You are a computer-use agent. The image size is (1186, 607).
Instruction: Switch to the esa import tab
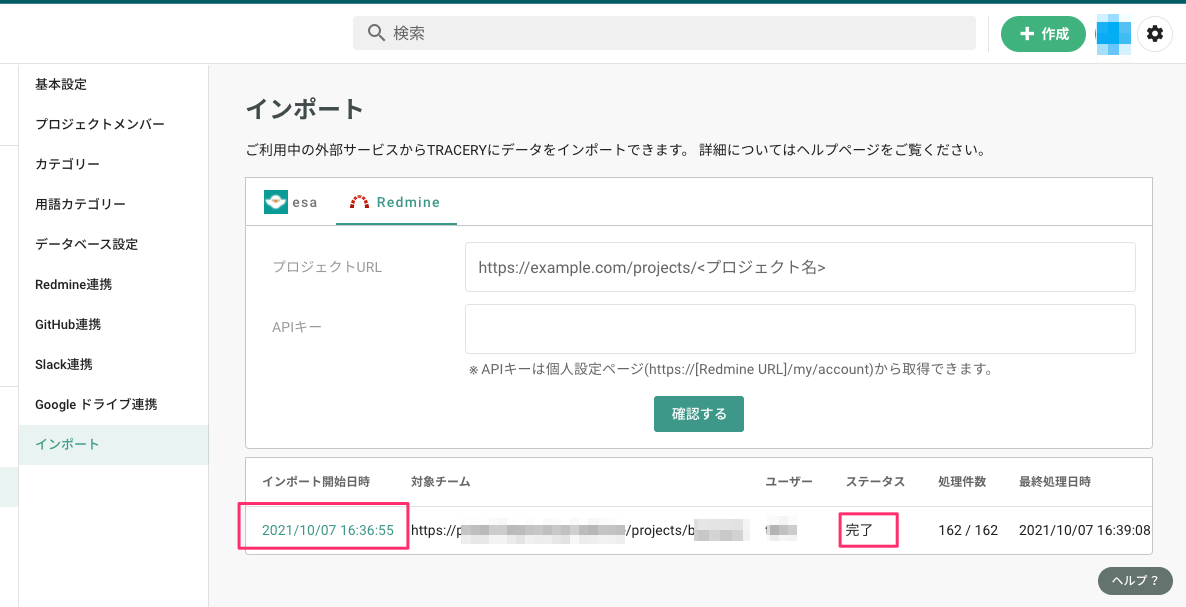(x=291, y=201)
